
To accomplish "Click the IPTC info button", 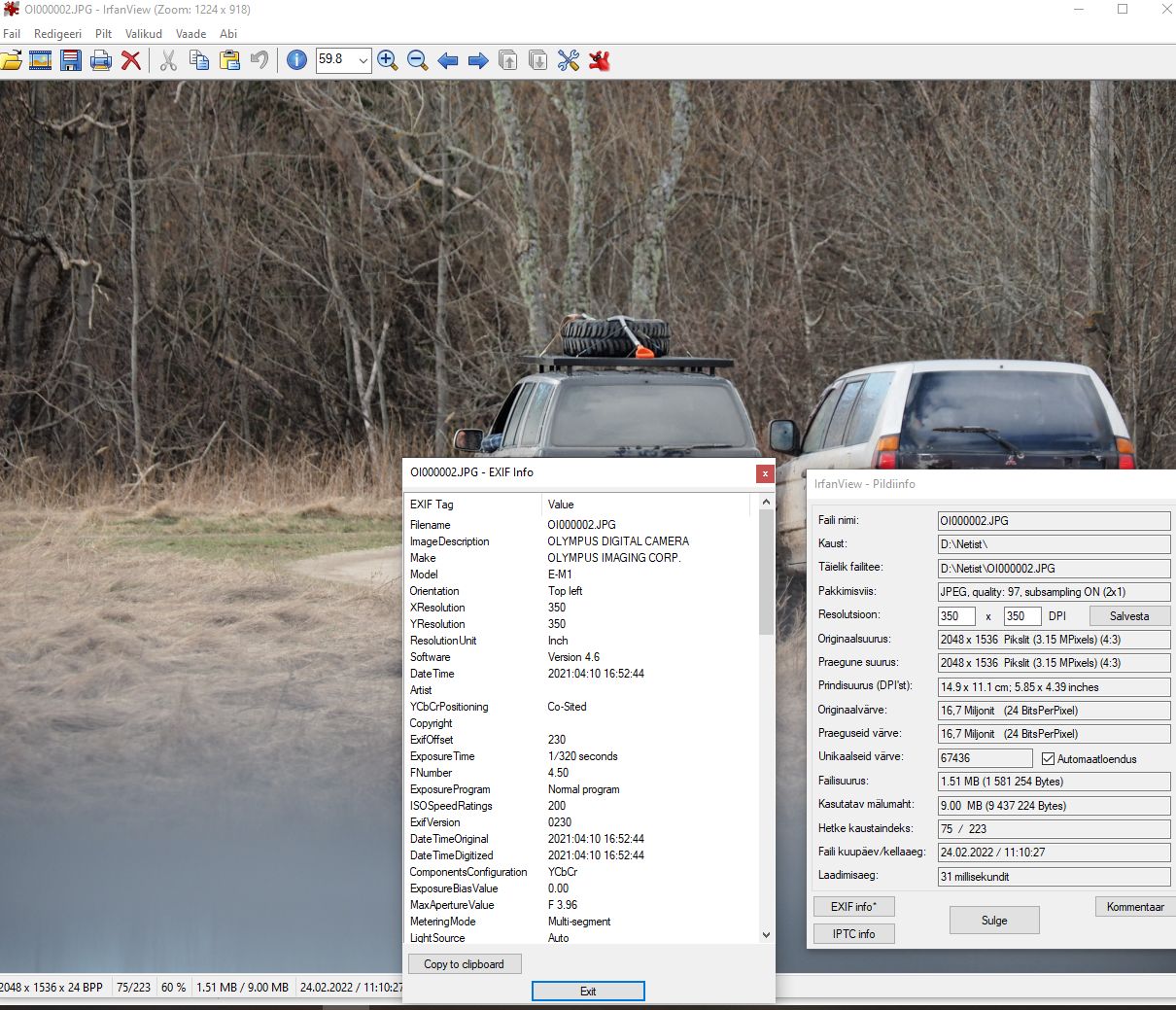I will pyautogui.click(x=853, y=933).
